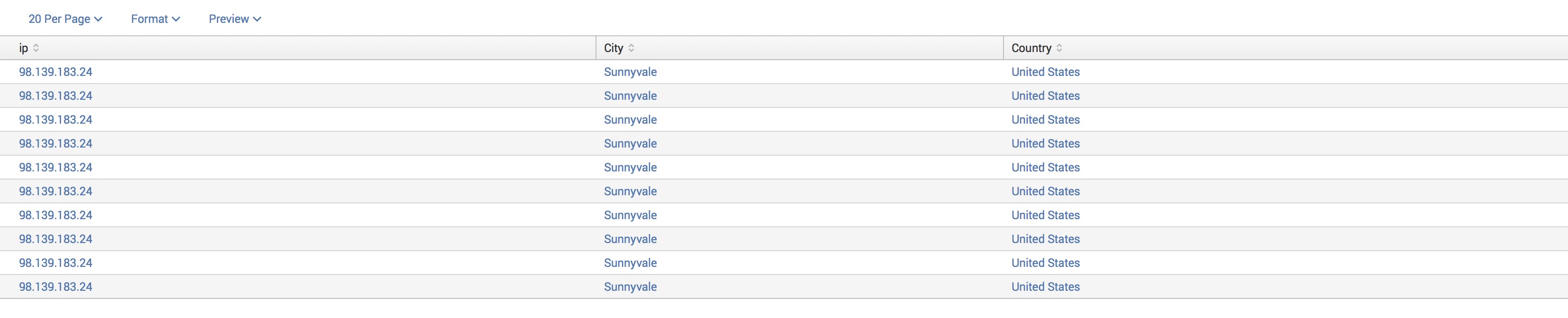
Task: Click the sort arrows next to City
Action: tap(631, 48)
